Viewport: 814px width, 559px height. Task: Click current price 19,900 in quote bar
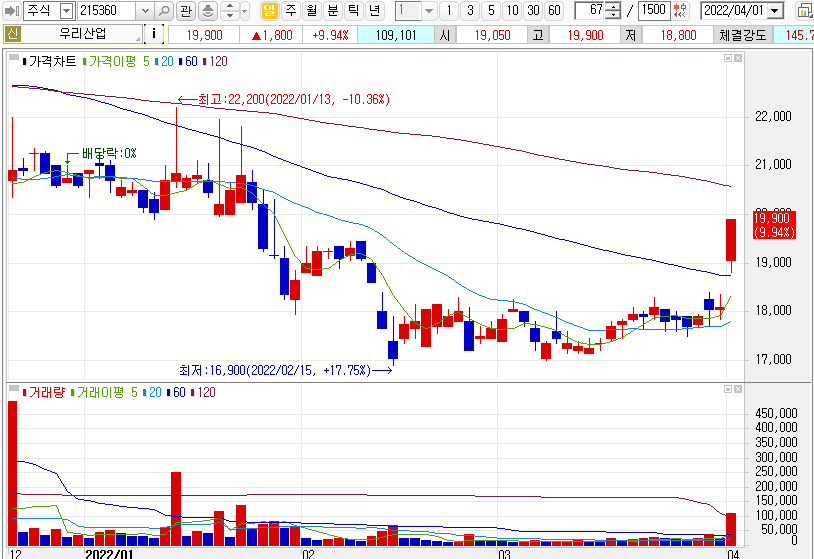click(x=205, y=35)
